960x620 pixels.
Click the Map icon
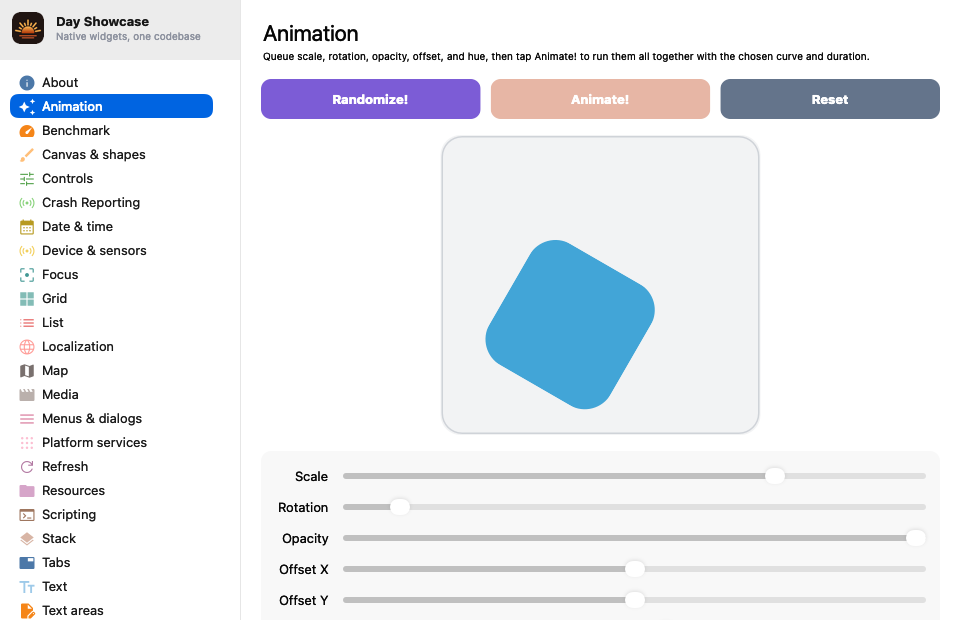coord(27,371)
